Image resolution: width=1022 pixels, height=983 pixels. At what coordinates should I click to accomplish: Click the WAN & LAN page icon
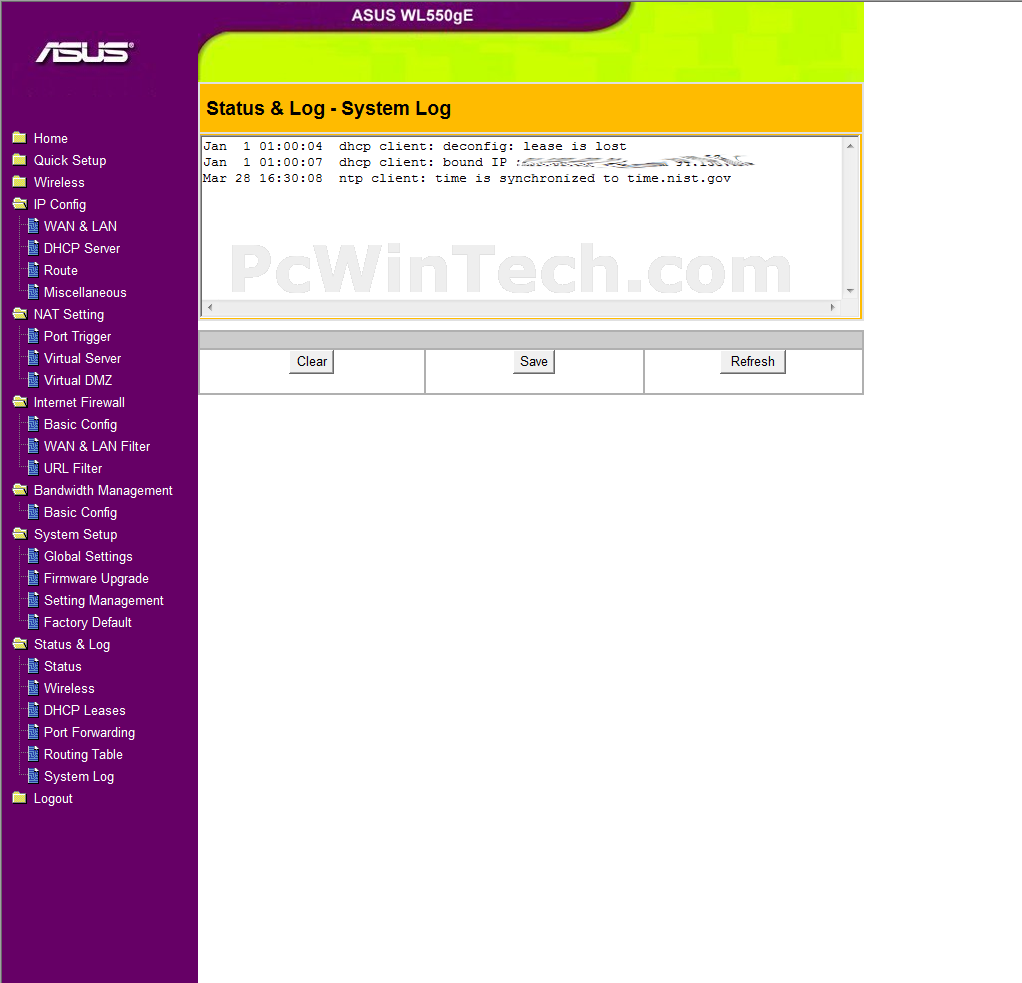[33, 226]
